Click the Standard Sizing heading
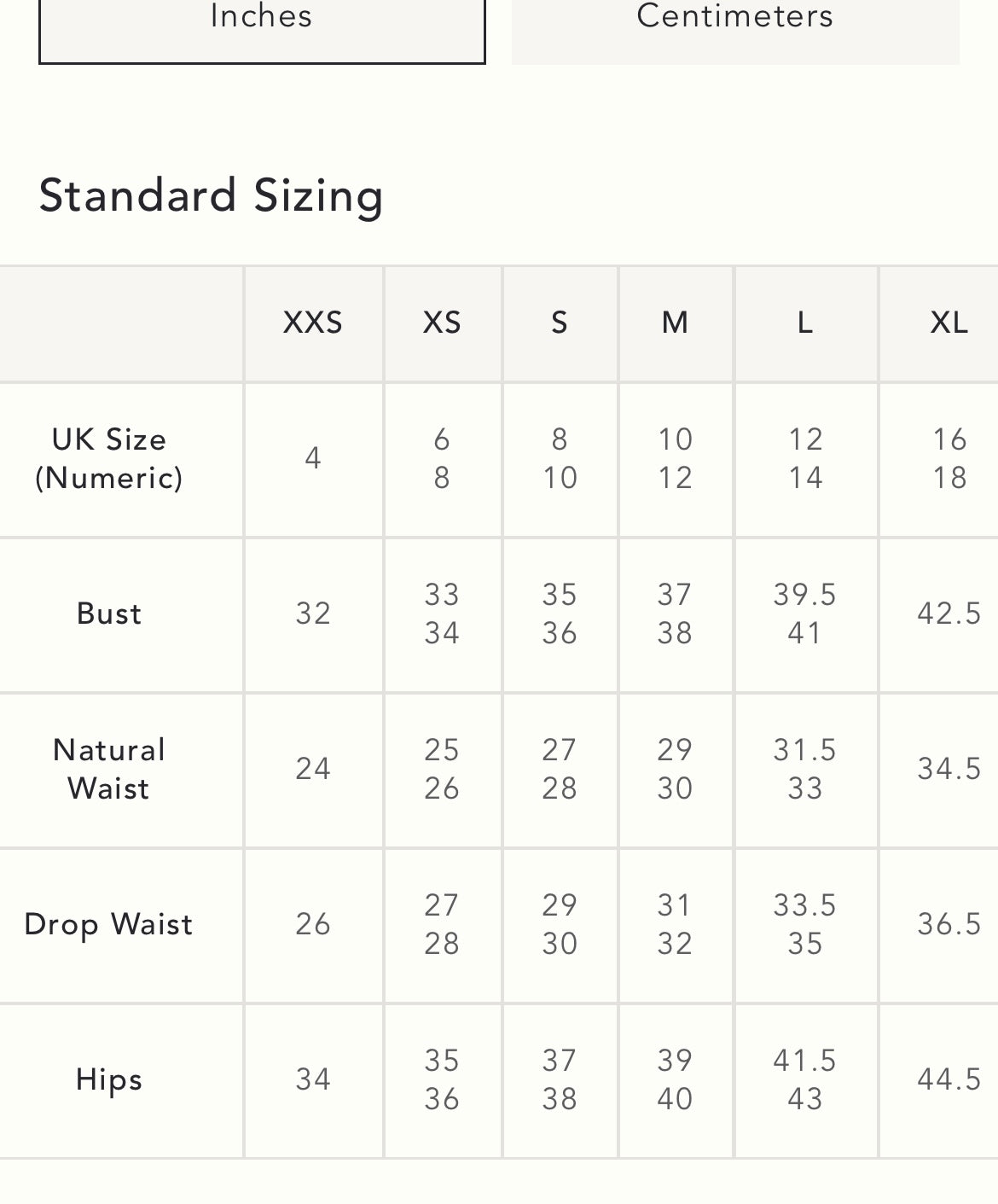The height and width of the screenshot is (1204, 998). [x=211, y=195]
